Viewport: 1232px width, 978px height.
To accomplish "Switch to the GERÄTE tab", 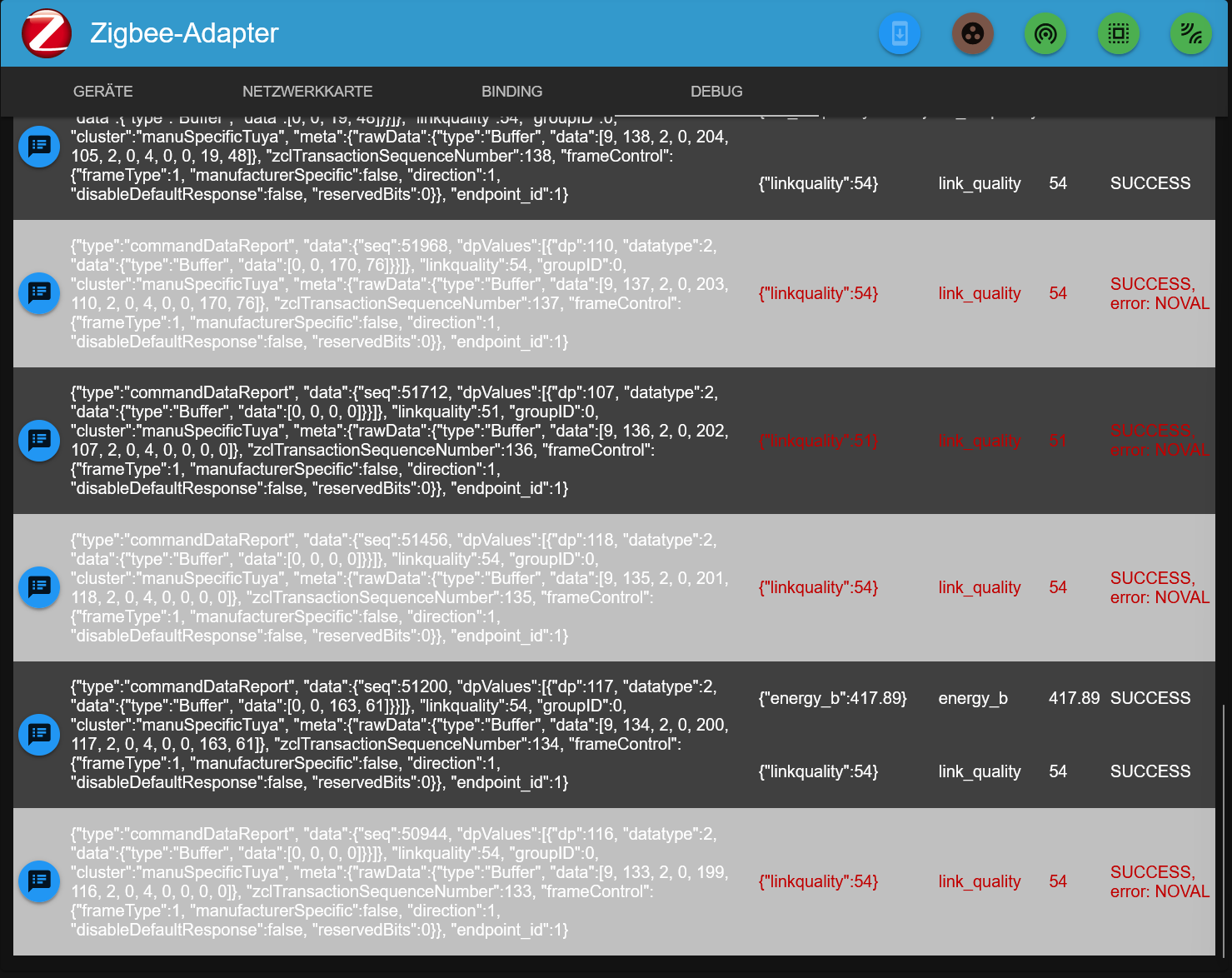I will click(x=103, y=92).
